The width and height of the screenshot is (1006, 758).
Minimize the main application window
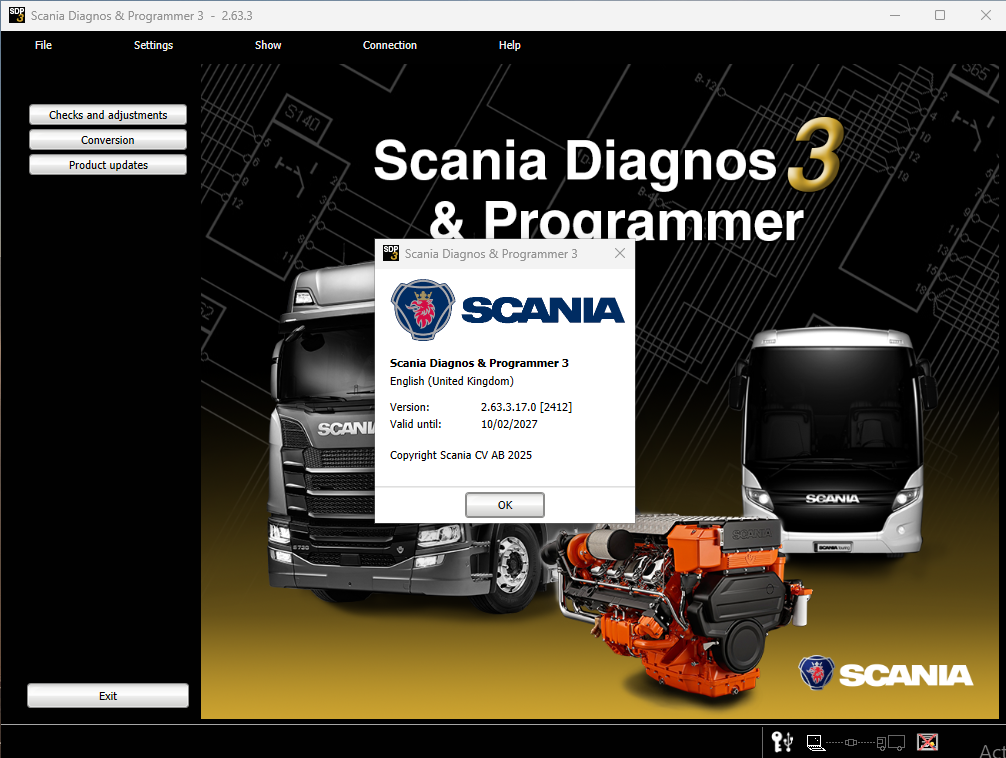[x=895, y=15]
